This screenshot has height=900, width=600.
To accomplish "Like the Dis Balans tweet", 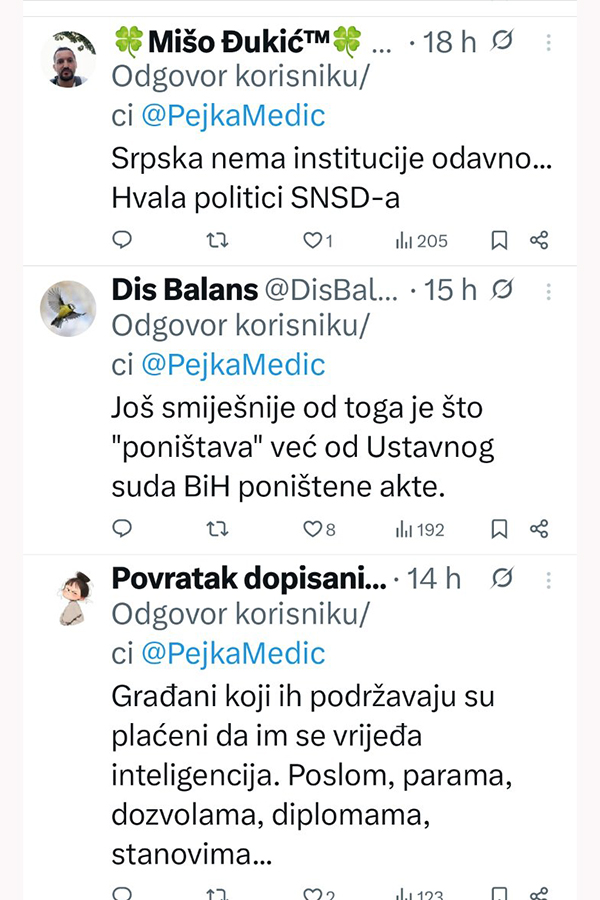I will [x=313, y=529].
